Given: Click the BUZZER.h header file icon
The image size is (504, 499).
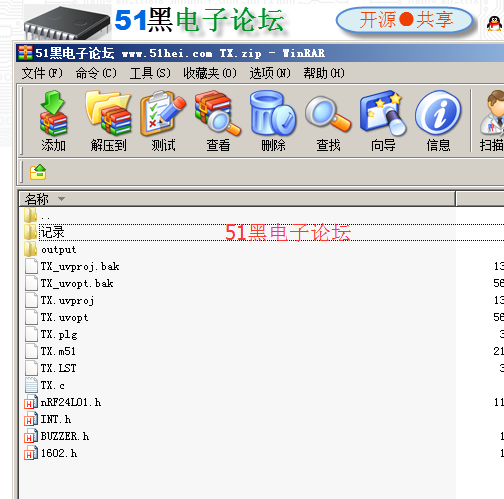Looking at the screenshot, I should point(31,436).
